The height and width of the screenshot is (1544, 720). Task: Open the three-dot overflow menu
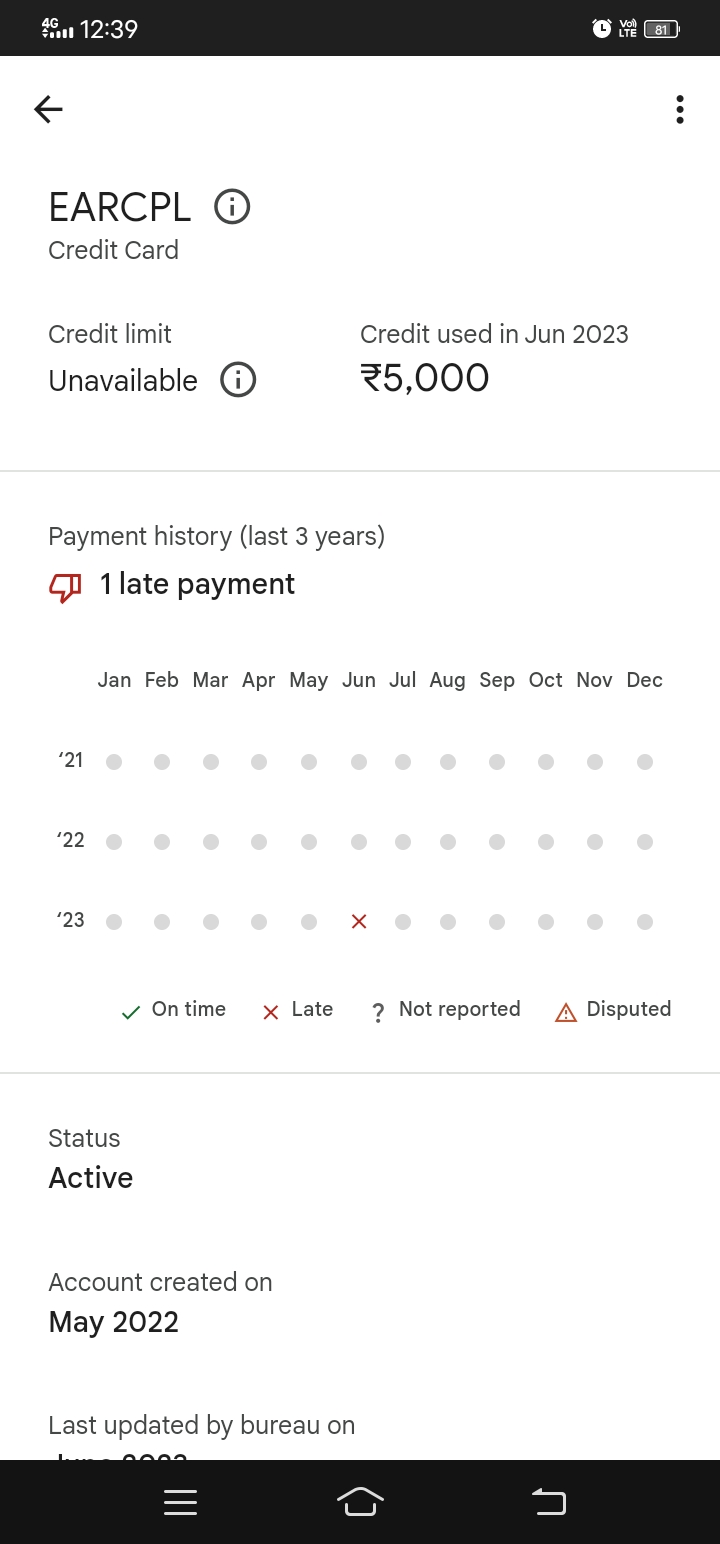pyautogui.click(x=680, y=109)
